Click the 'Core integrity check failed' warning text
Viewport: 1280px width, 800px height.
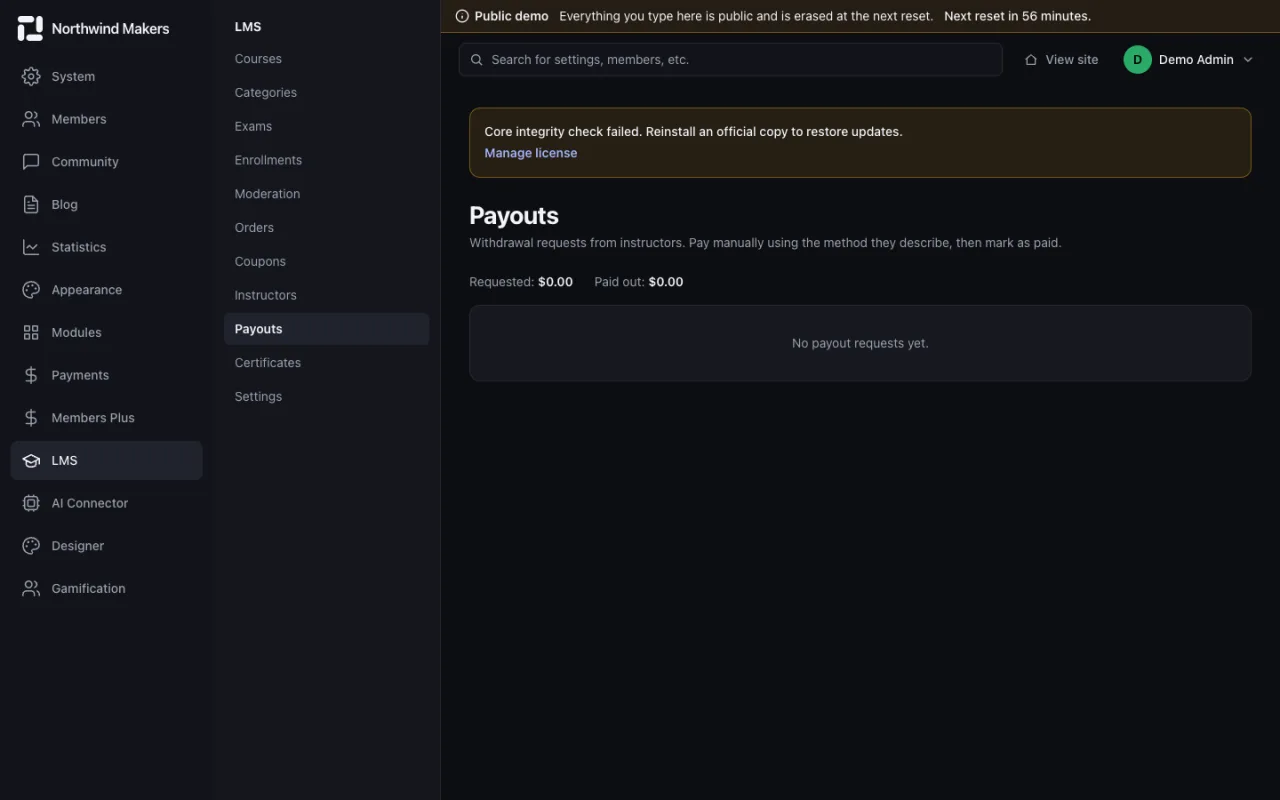pyautogui.click(x=693, y=132)
